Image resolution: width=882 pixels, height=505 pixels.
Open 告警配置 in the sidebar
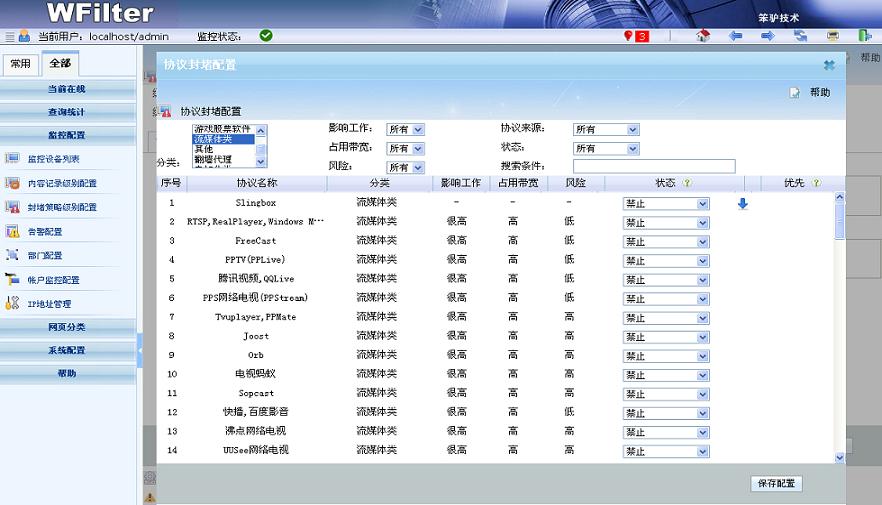[46, 231]
